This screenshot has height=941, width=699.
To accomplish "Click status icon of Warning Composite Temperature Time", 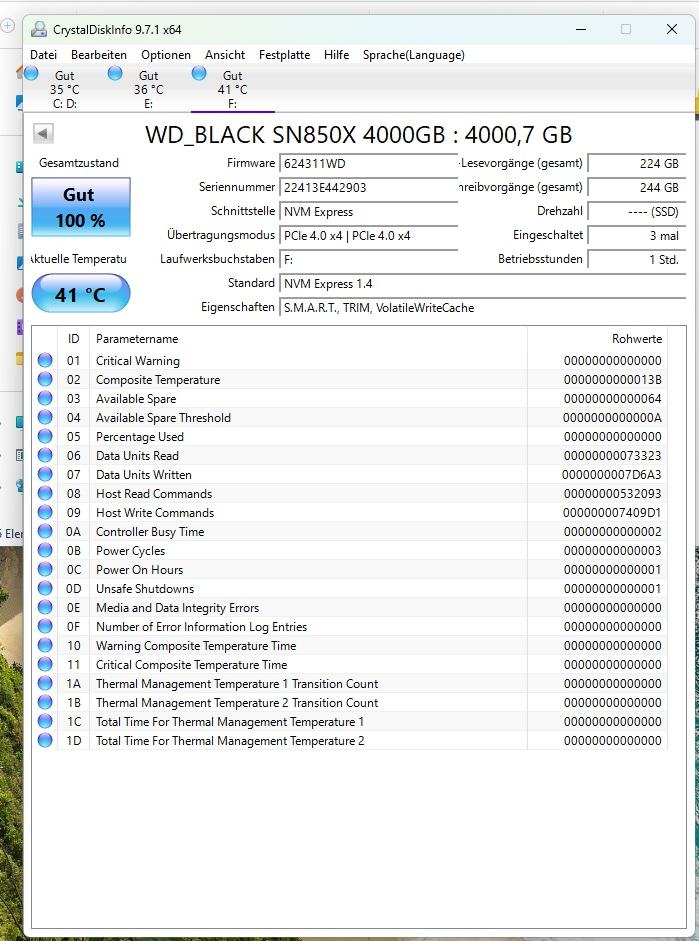I will (x=45, y=645).
